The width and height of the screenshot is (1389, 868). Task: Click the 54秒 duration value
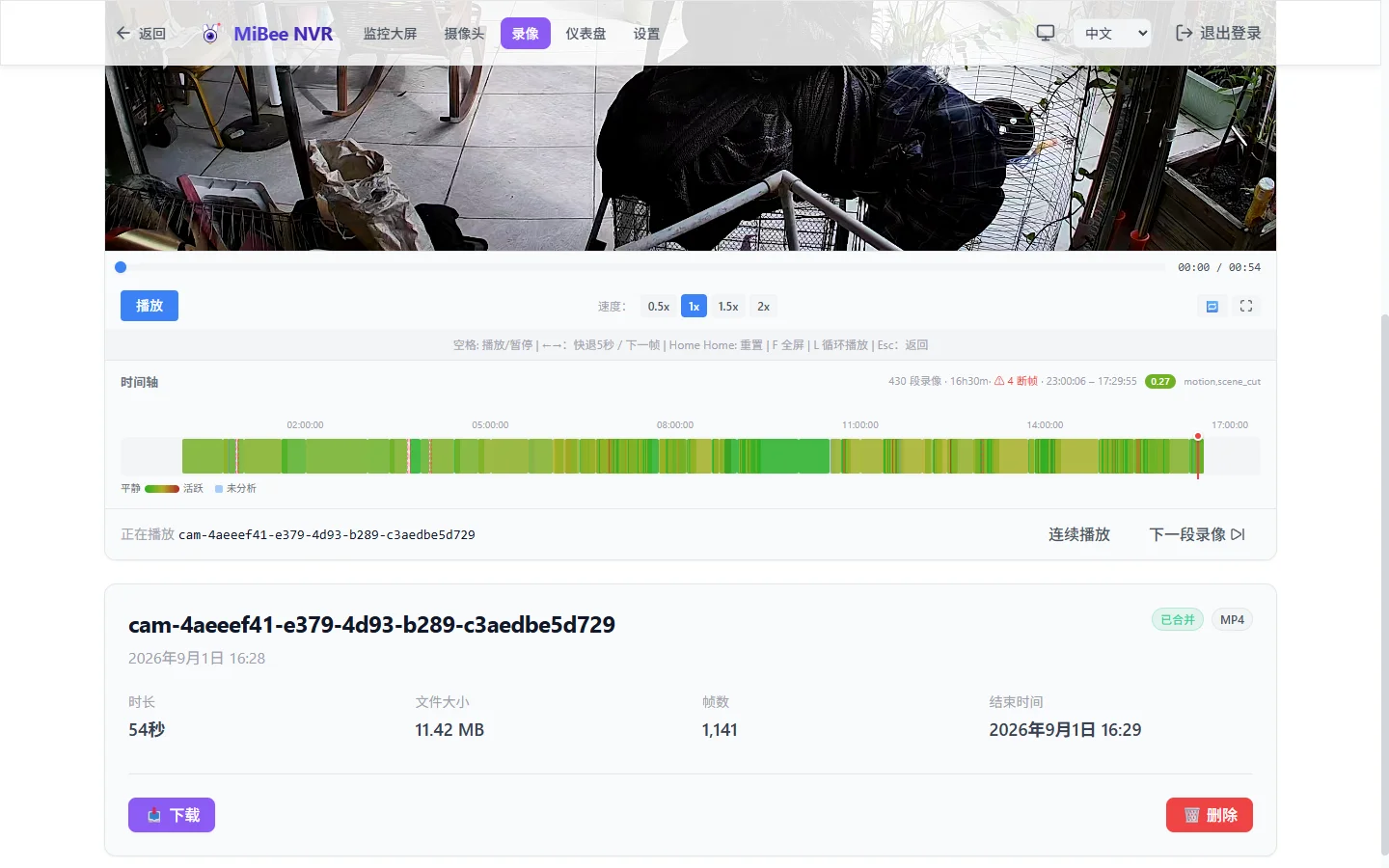(x=147, y=730)
